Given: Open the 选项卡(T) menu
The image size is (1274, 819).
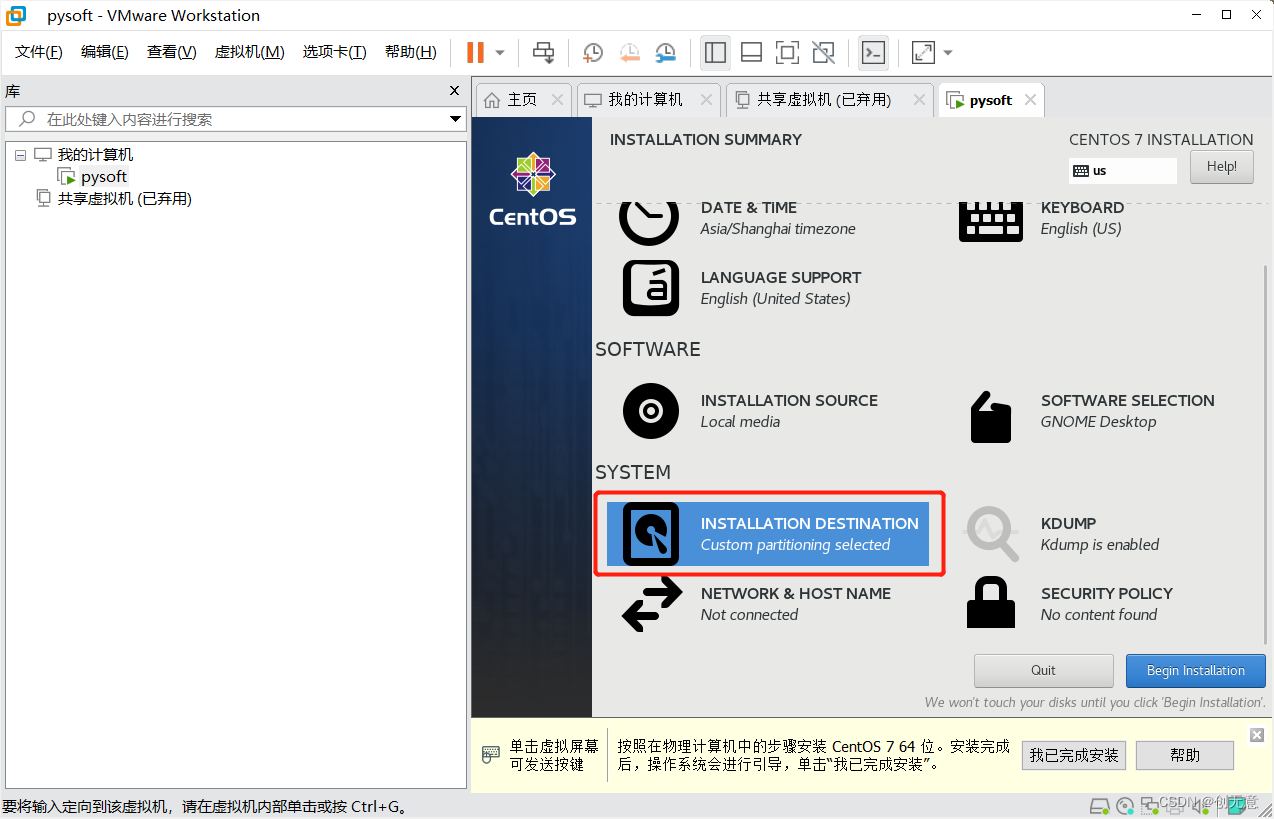Looking at the screenshot, I should (335, 52).
